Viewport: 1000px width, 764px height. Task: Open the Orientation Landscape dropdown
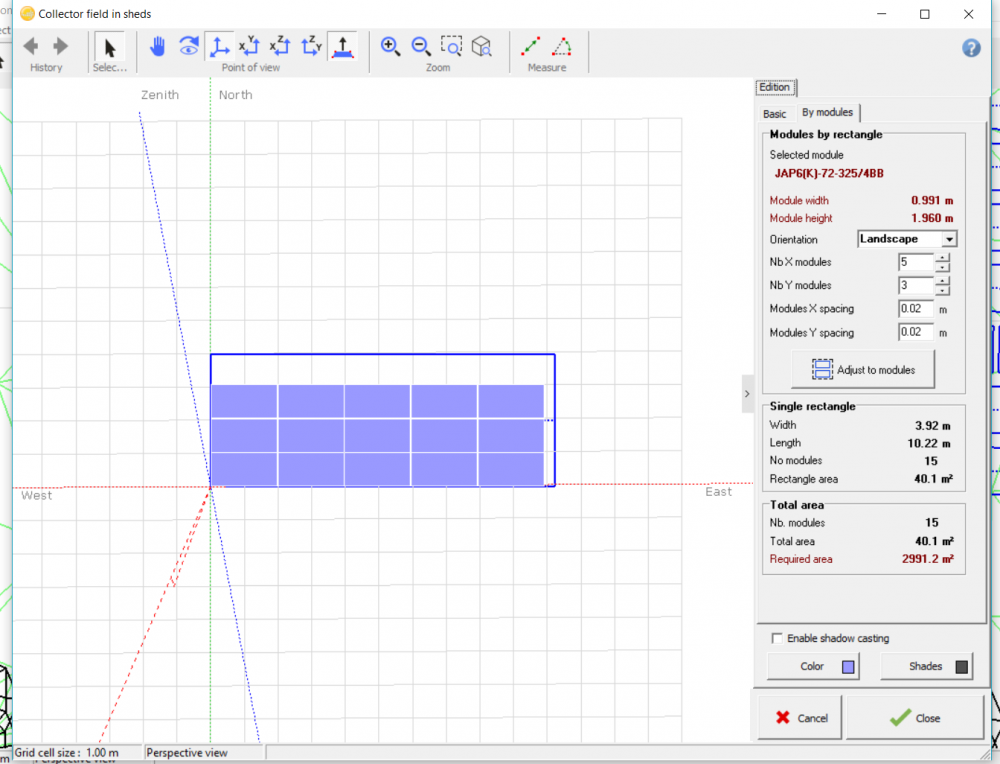[x=949, y=239]
